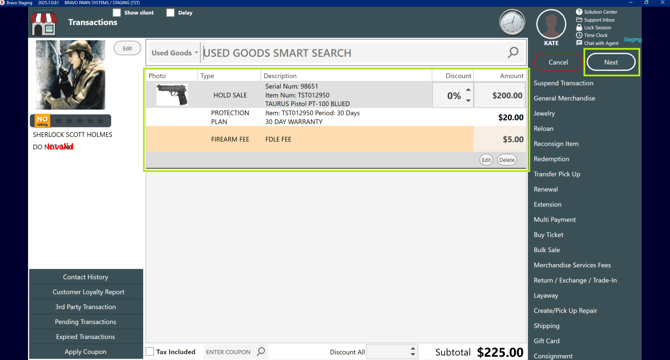This screenshot has width=670, height=360.
Task: Click the store home icon
Action: [x=44, y=23]
